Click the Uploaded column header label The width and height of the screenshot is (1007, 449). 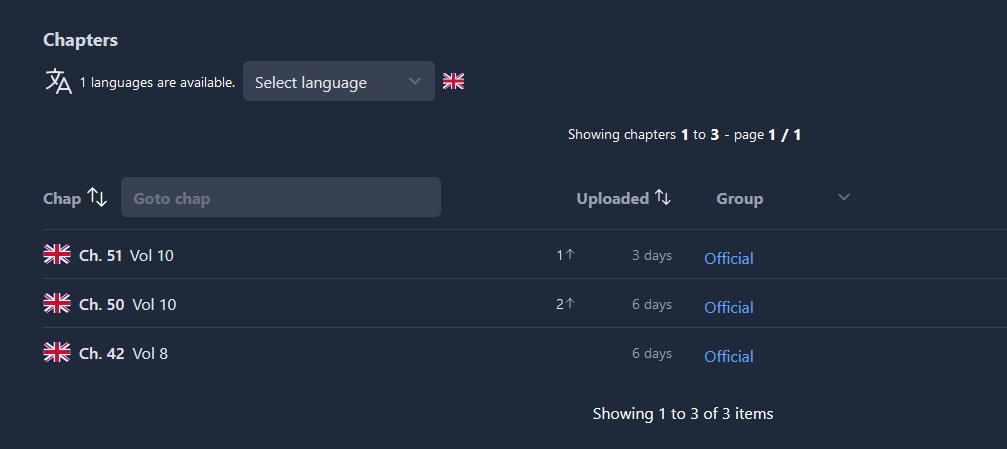(613, 198)
